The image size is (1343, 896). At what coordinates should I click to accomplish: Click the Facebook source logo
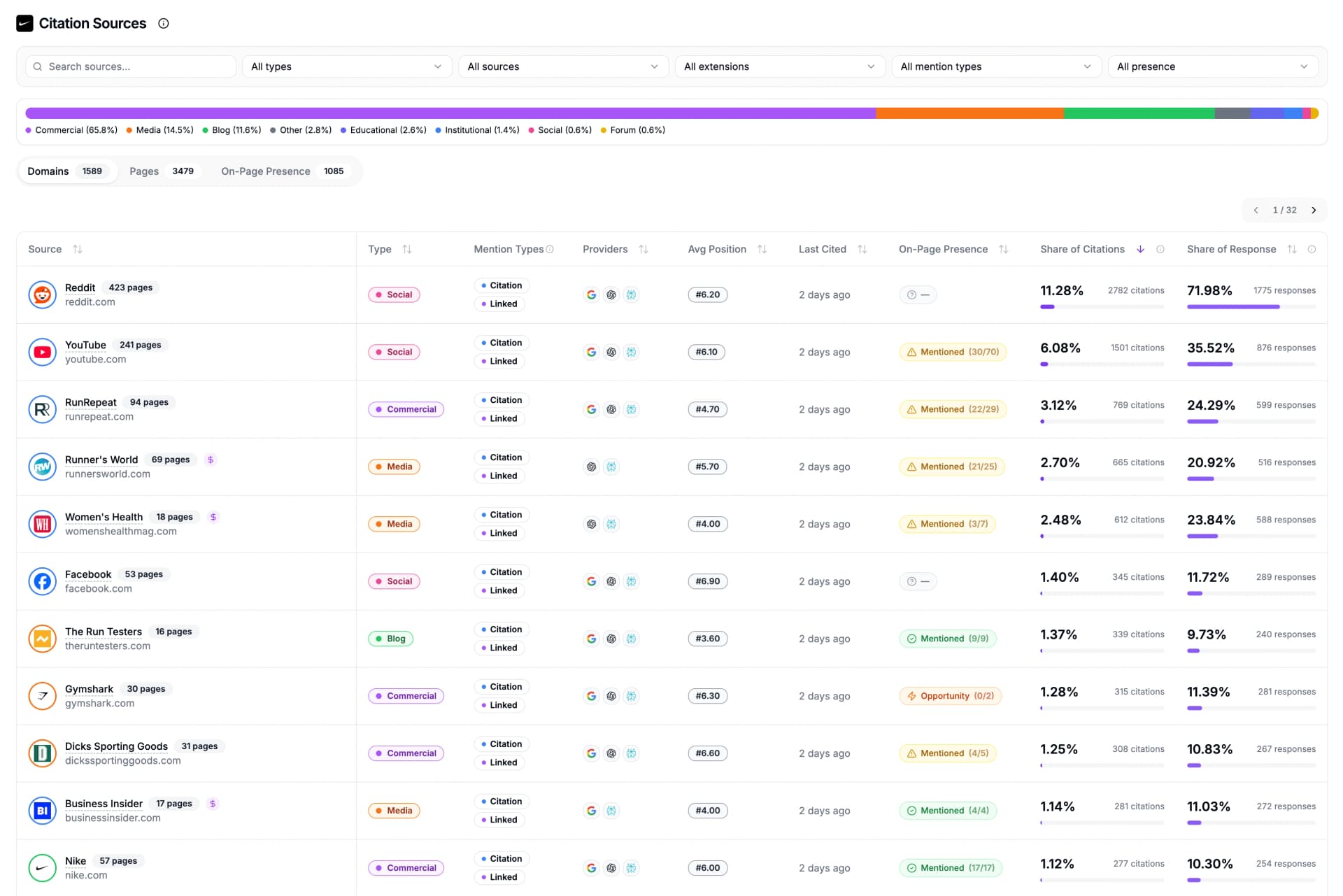(42, 581)
